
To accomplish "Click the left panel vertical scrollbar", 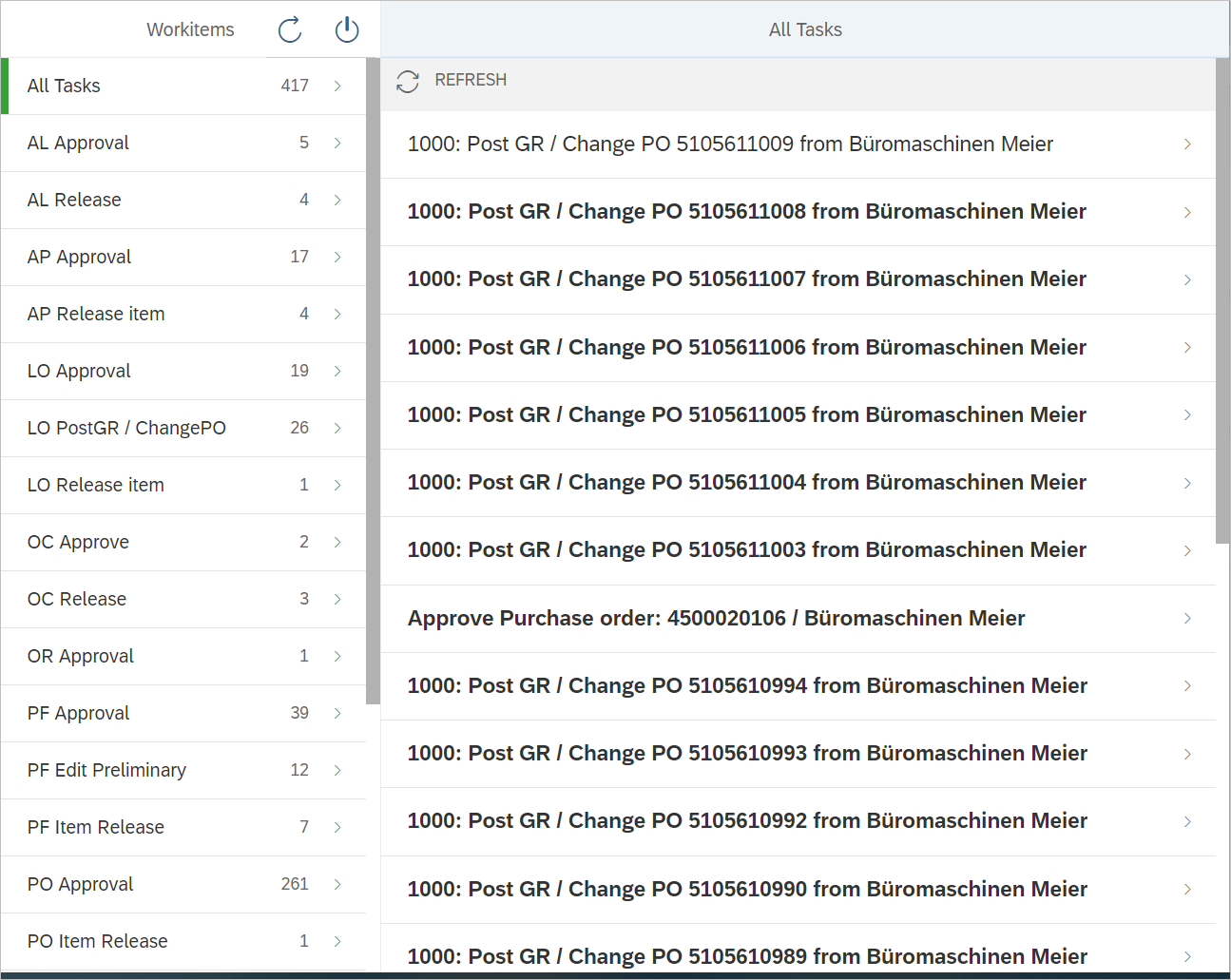I will 373,380.
